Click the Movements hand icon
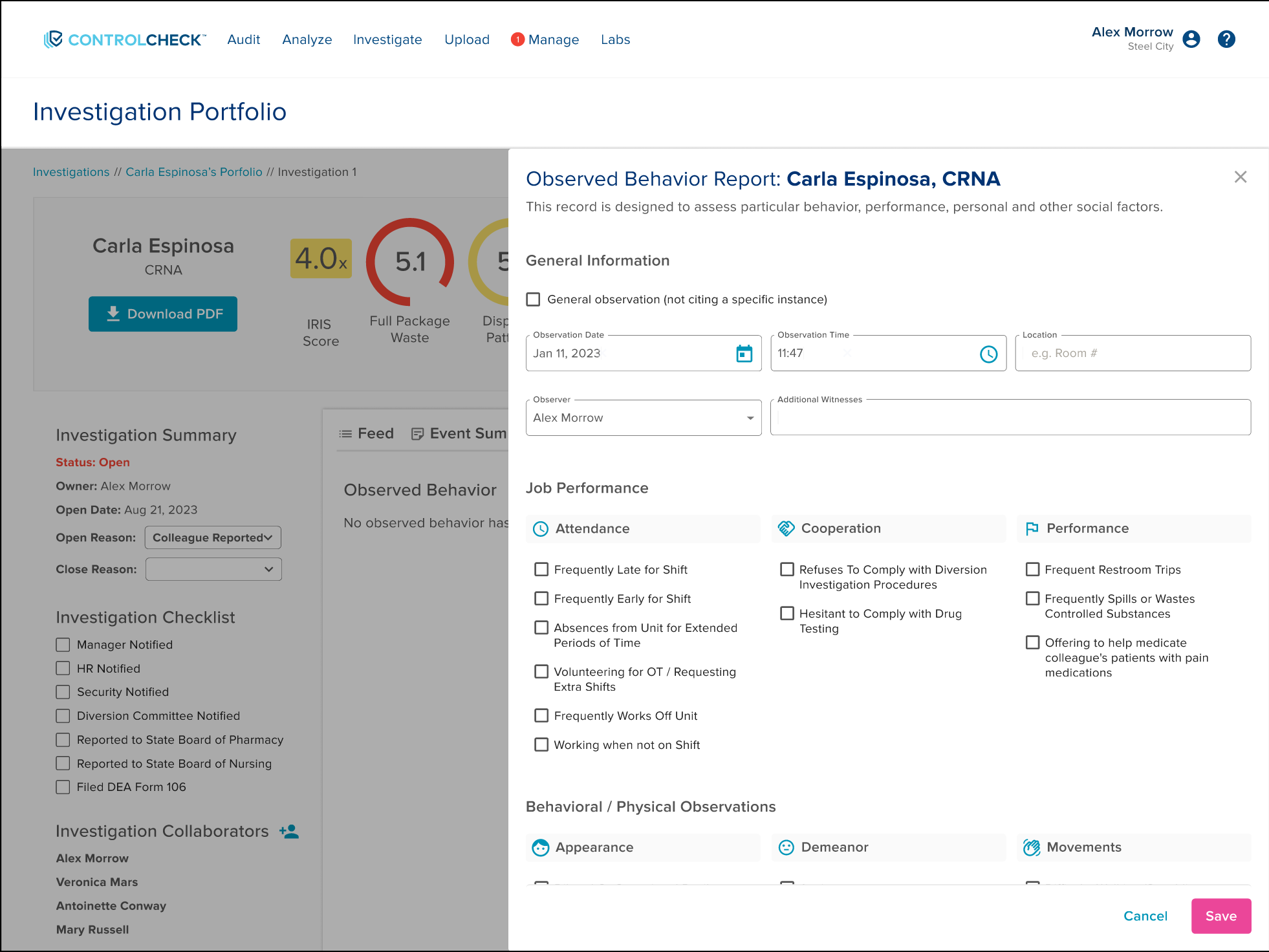Screen dimensions: 1269x952 pos(1032,847)
